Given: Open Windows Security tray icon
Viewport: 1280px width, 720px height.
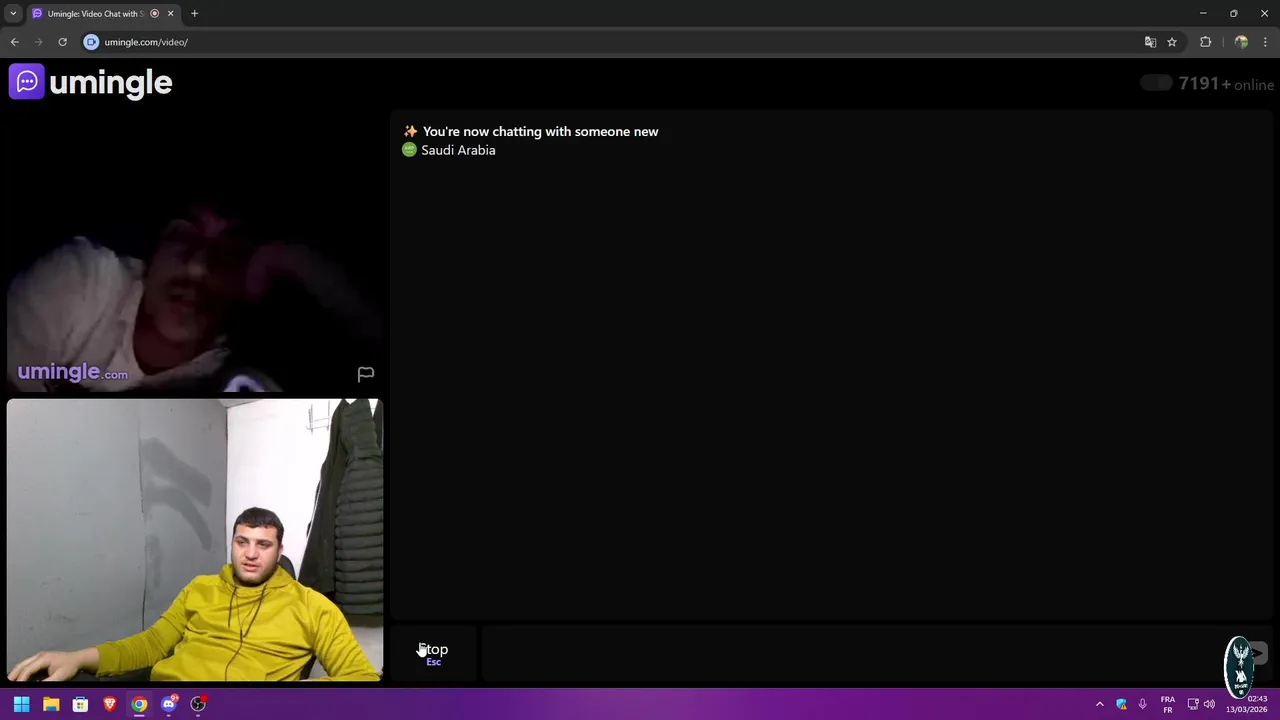Looking at the screenshot, I should coord(1121,704).
